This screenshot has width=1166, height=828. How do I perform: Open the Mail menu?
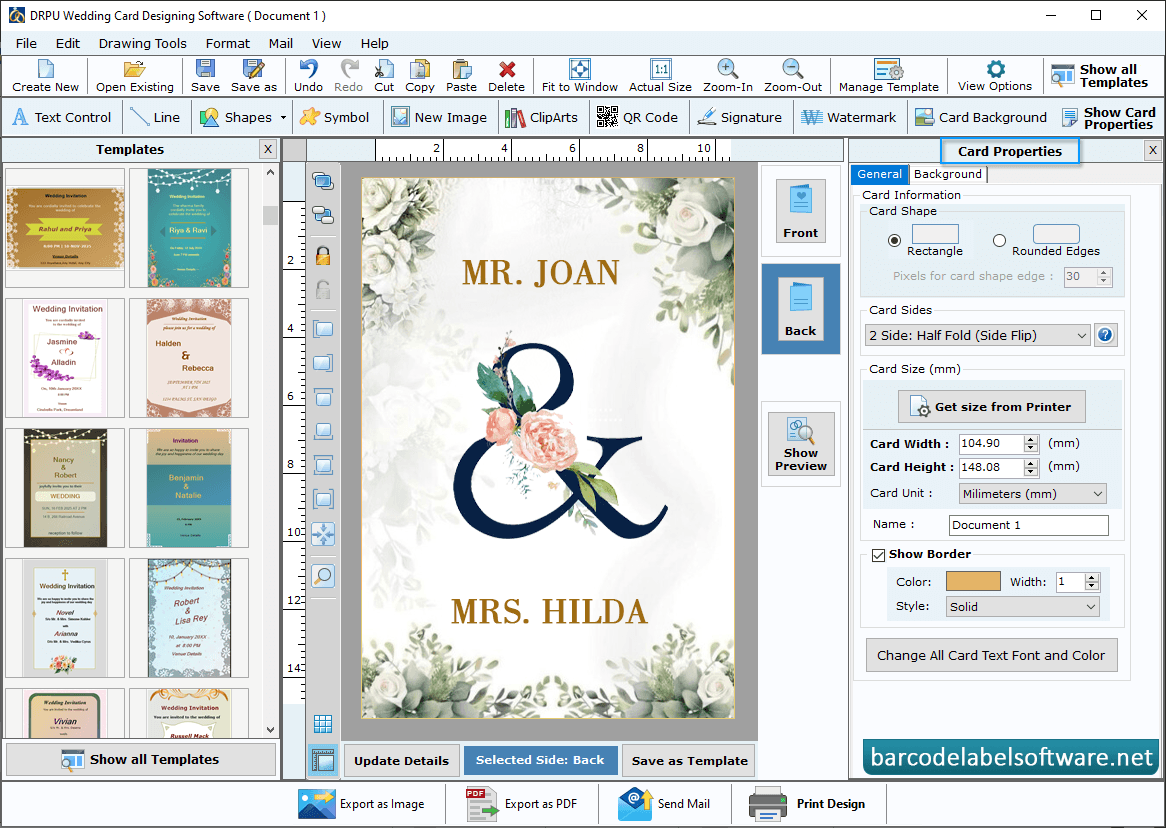(x=280, y=43)
